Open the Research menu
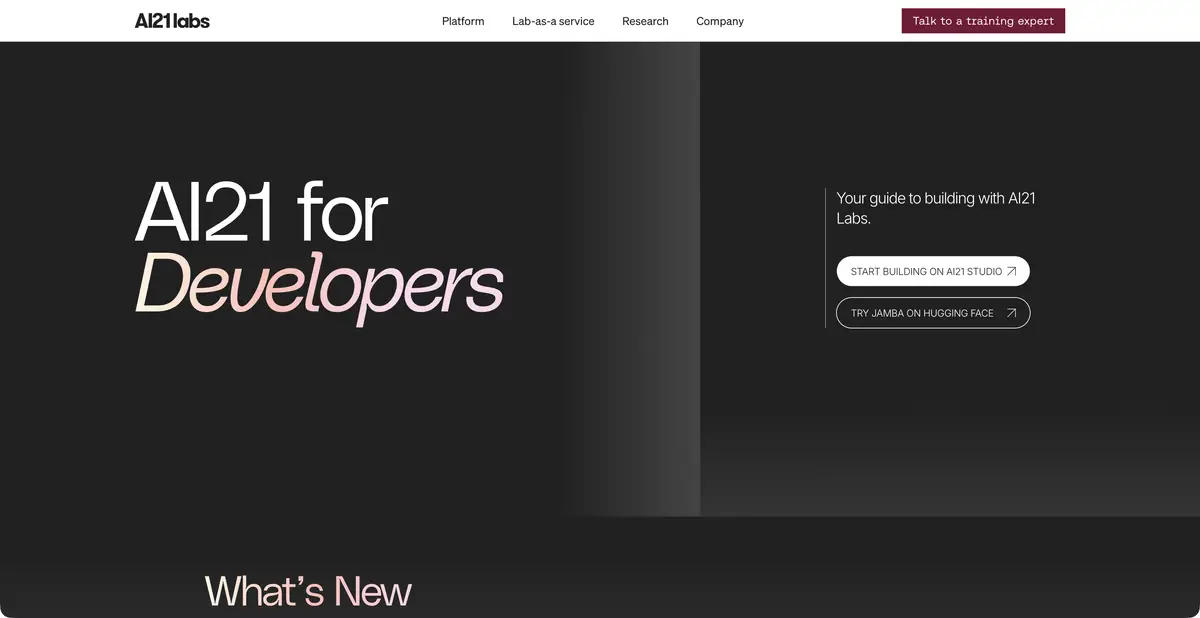Image resolution: width=1200 pixels, height=618 pixels. (645, 21)
